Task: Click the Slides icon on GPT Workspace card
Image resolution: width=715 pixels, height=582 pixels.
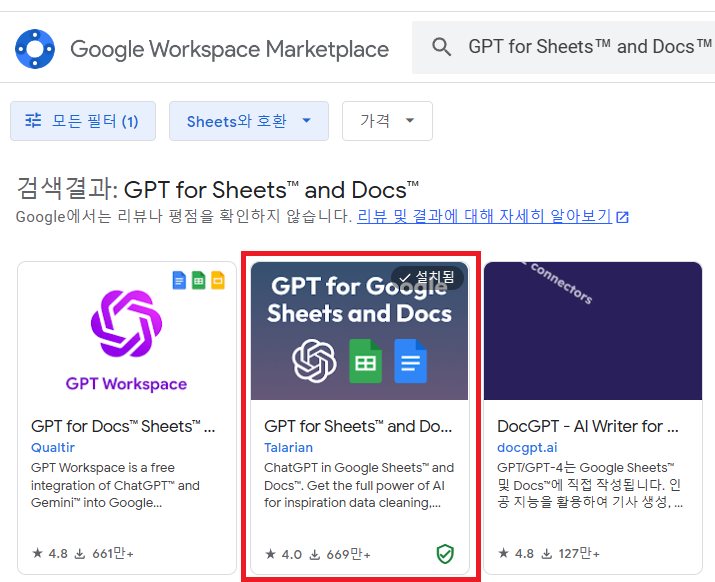Action: [218, 280]
